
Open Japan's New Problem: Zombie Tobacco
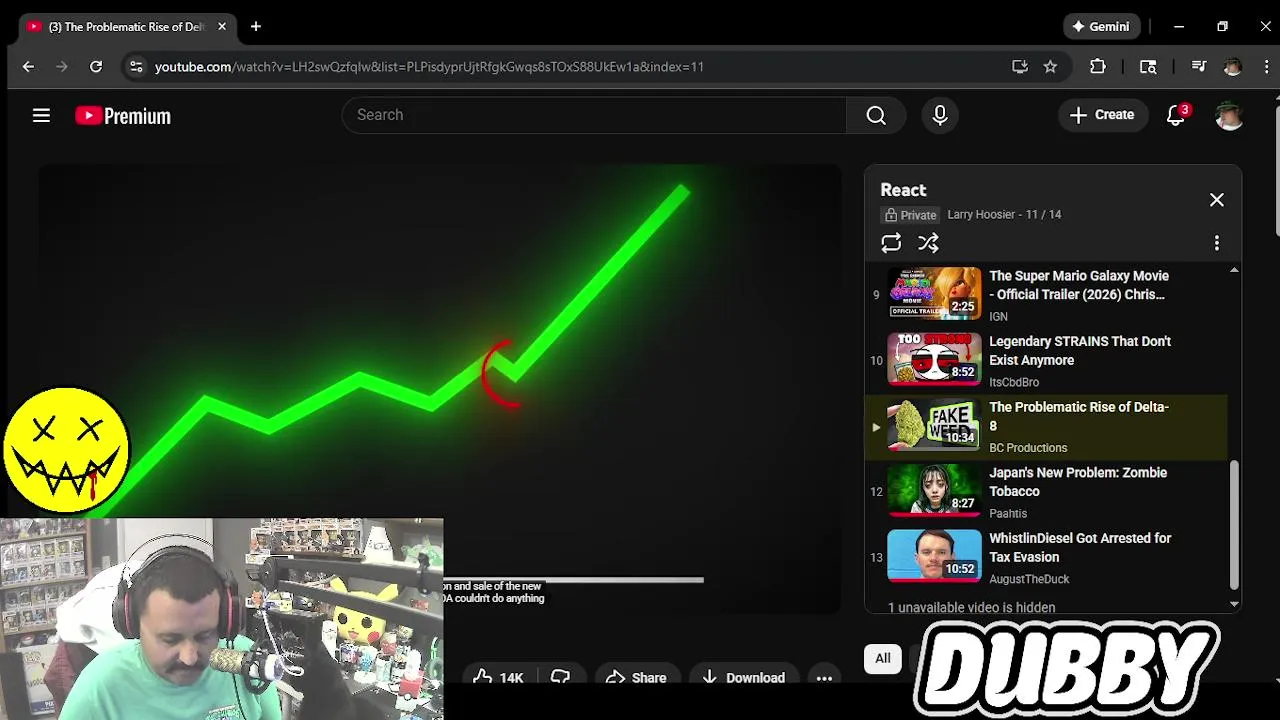pyautogui.click(x=1078, y=482)
